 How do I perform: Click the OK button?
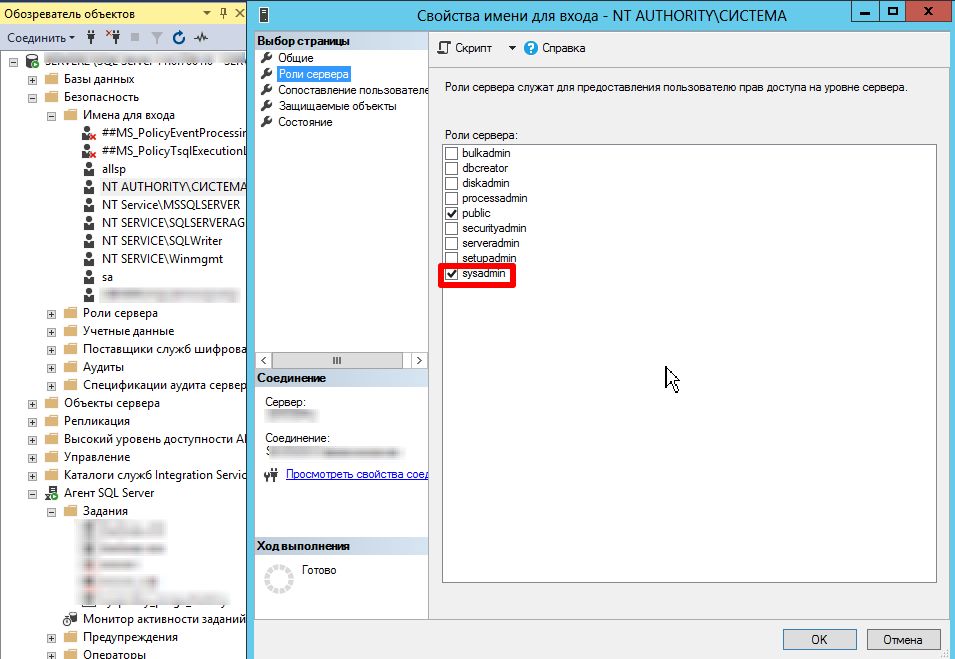coord(818,640)
